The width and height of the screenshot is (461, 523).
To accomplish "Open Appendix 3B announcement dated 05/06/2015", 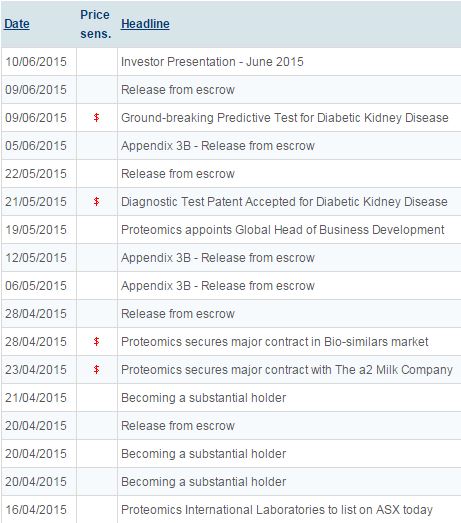I will pyautogui.click(x=218, y=146).
